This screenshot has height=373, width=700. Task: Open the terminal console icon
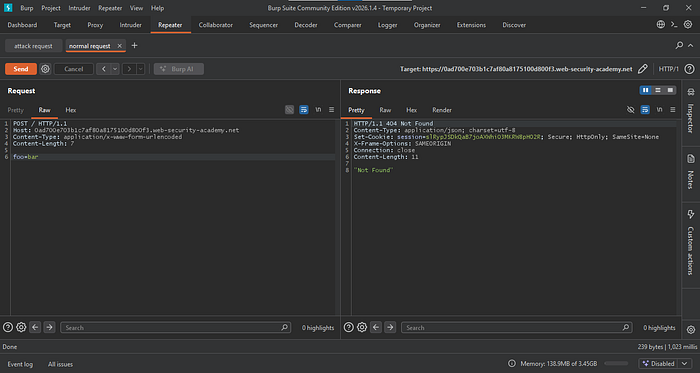pyautogui.click(x=674, y=25)
